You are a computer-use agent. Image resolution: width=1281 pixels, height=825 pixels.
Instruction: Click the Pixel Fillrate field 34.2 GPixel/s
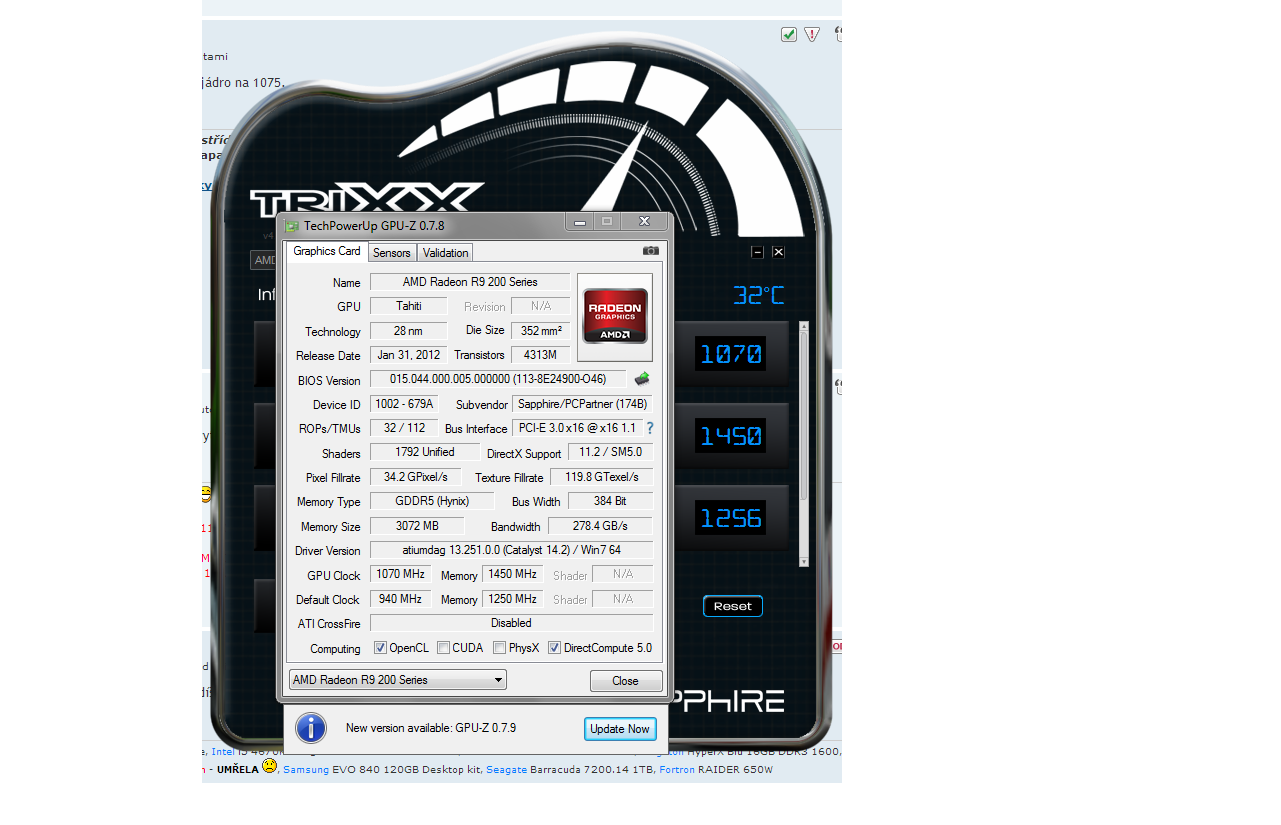point(416,477)
